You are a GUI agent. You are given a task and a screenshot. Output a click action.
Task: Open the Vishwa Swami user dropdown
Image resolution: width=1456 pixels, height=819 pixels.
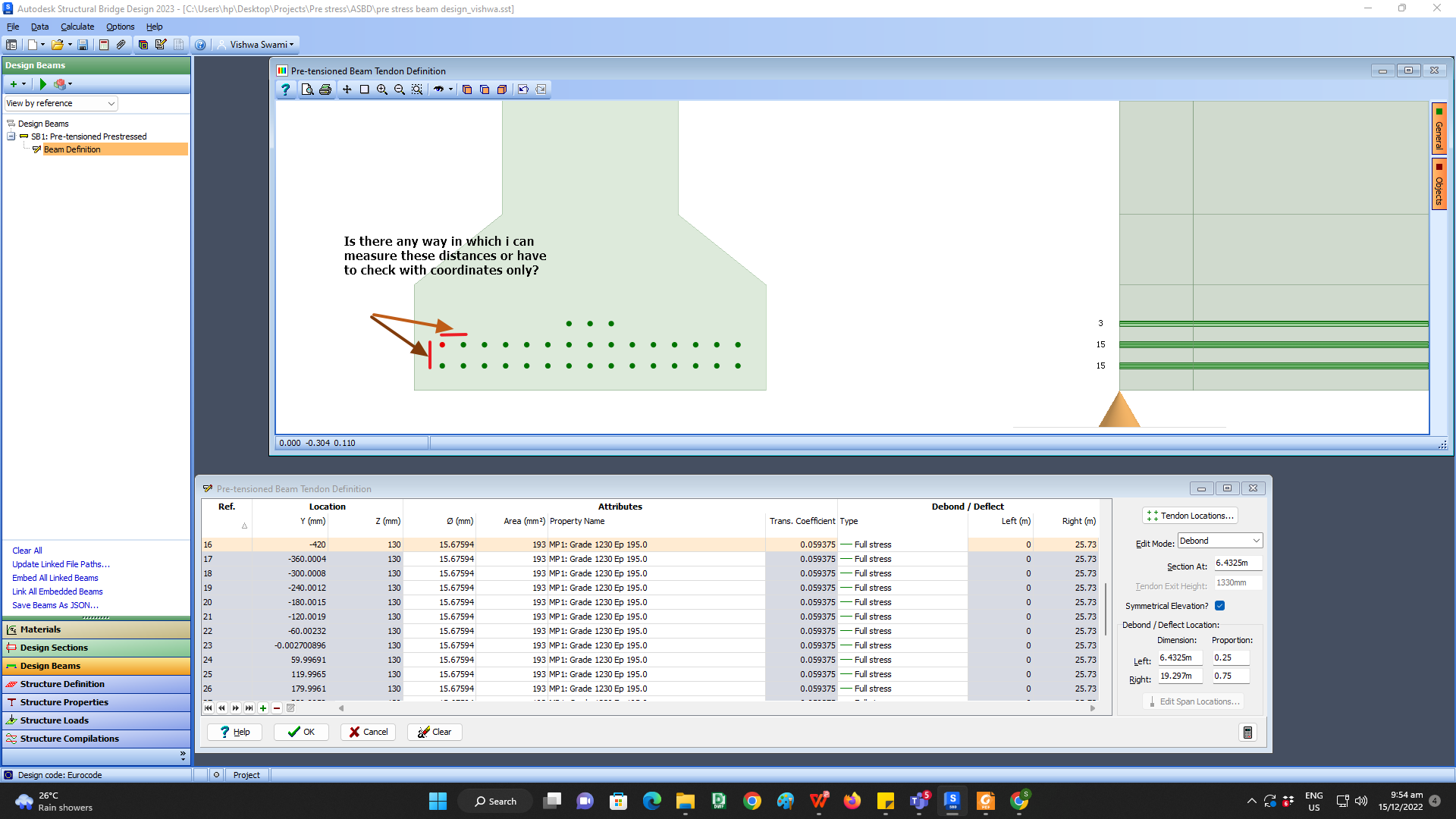(x=256, y=44)
